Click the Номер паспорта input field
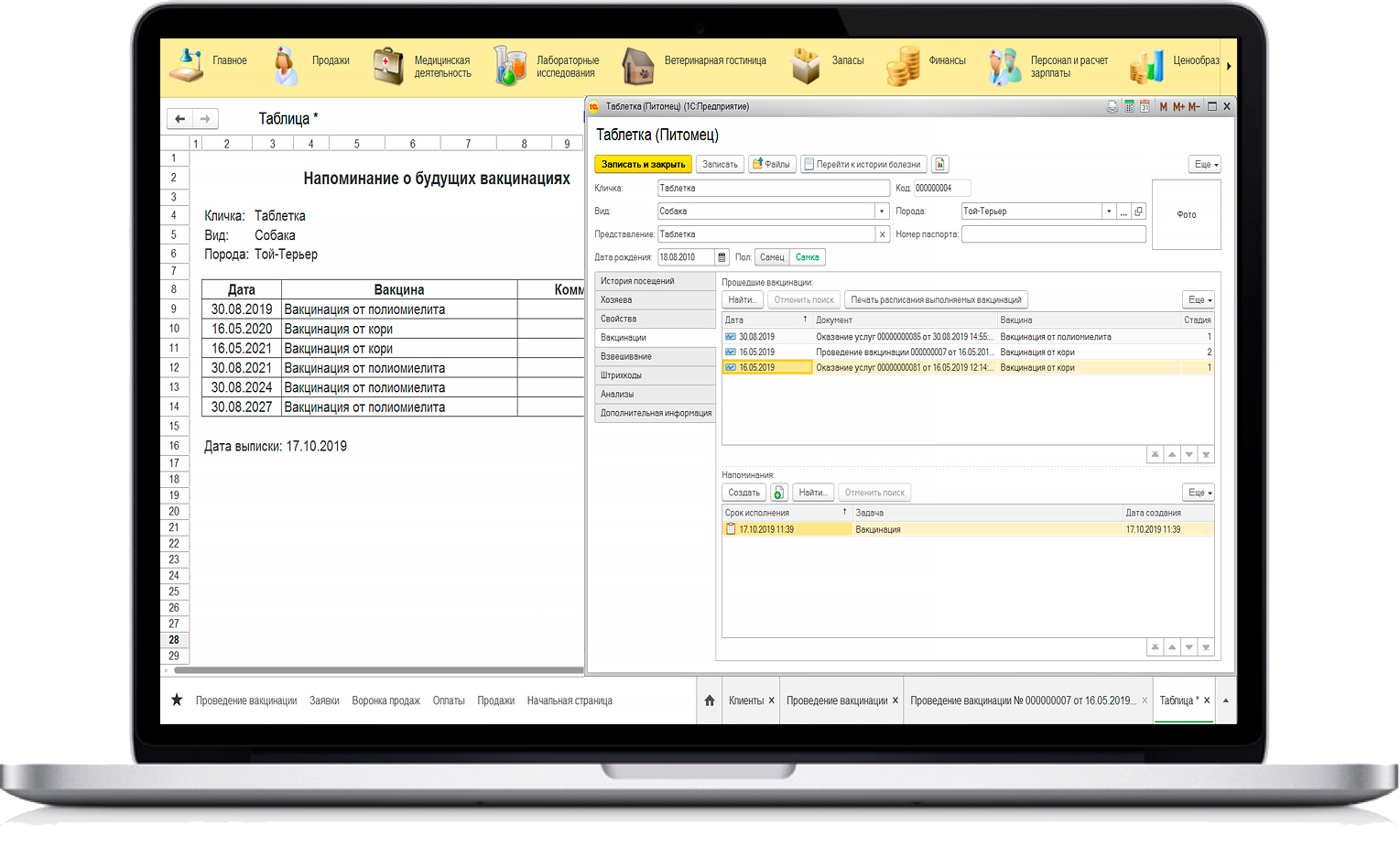Screen dimensions: 1400x857 tap(1053, 234)
